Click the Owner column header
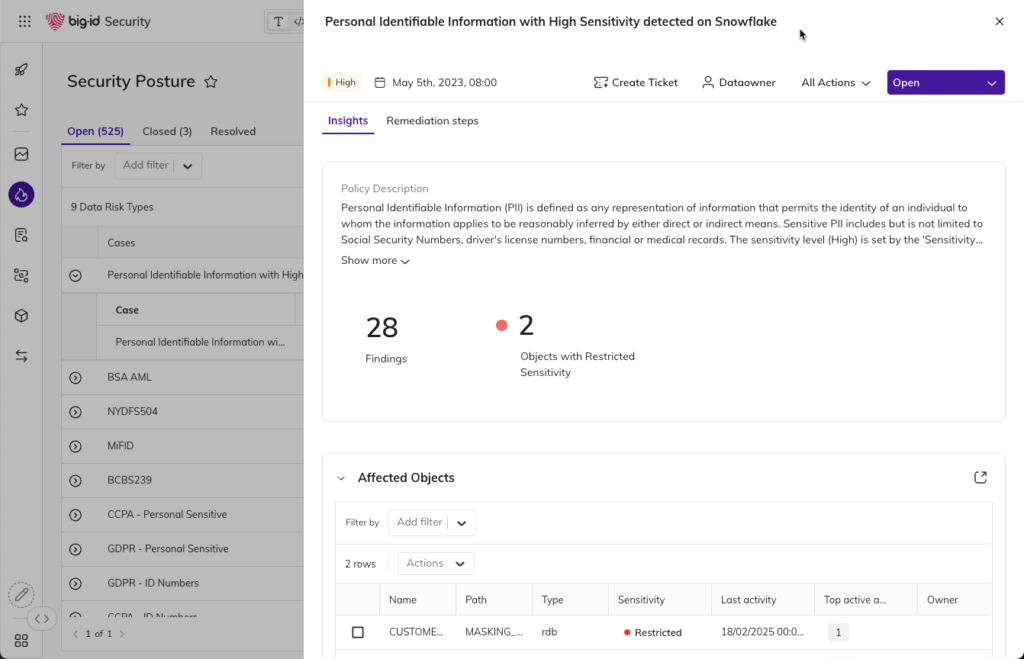Screen dimensions: 1024x659 (x=954, y=600)
